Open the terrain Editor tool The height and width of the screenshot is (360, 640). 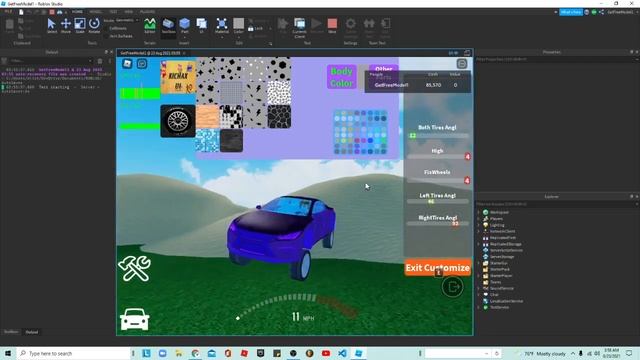pos(150,25)
